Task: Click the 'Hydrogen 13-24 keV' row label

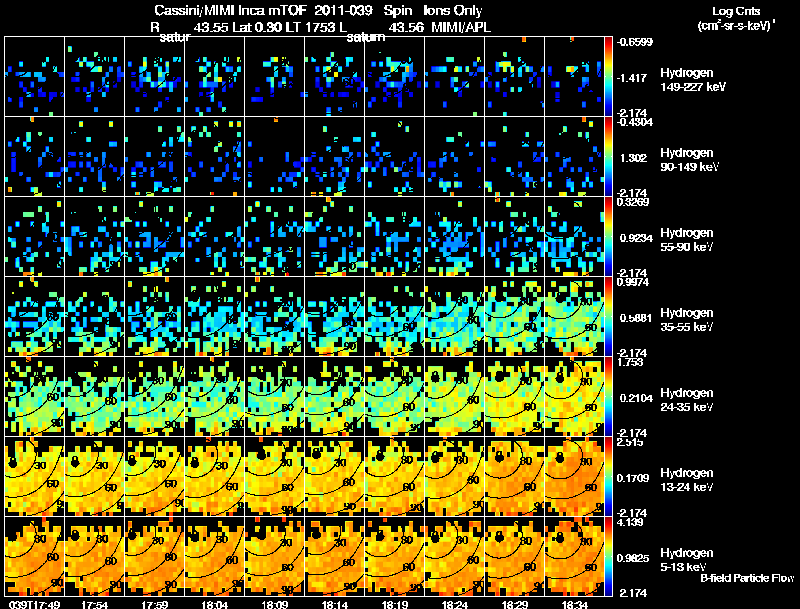Action: (x=687, y=480)
